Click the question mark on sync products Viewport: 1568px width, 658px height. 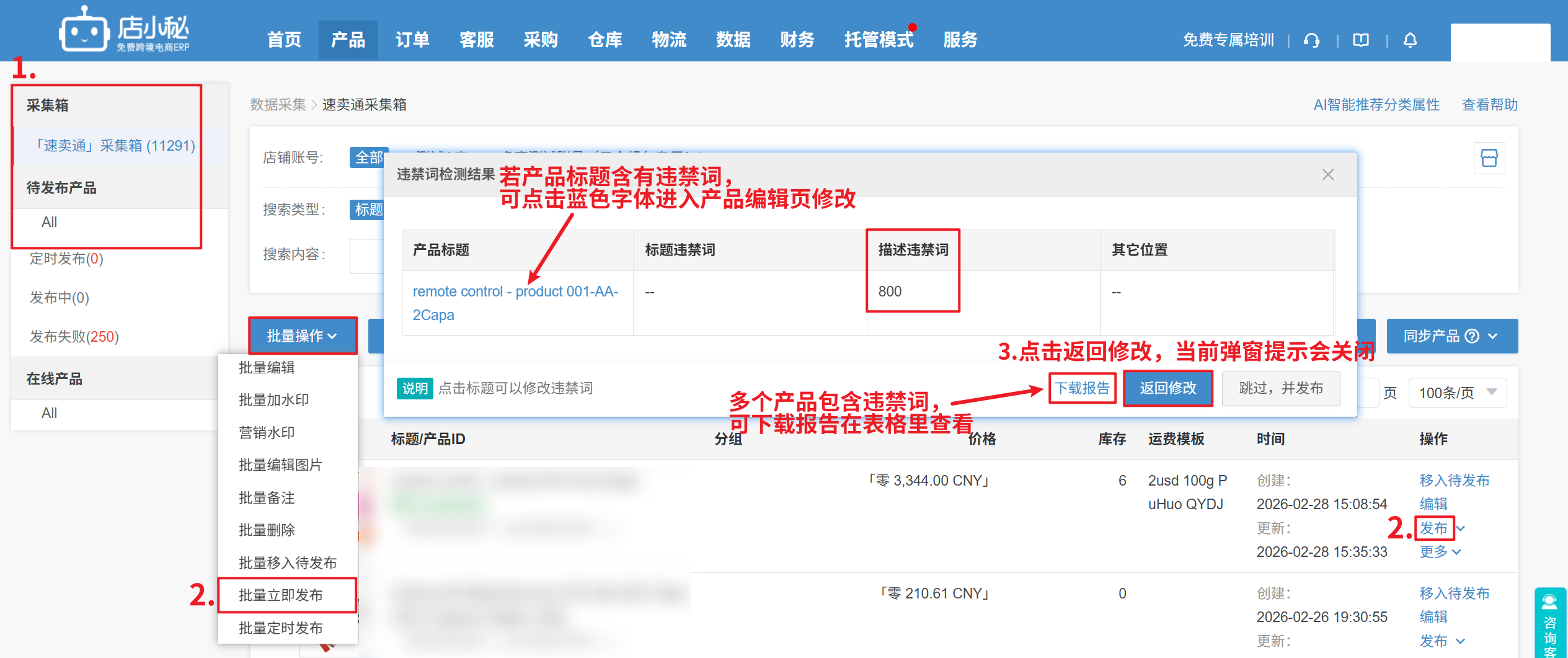point(1471,336)
